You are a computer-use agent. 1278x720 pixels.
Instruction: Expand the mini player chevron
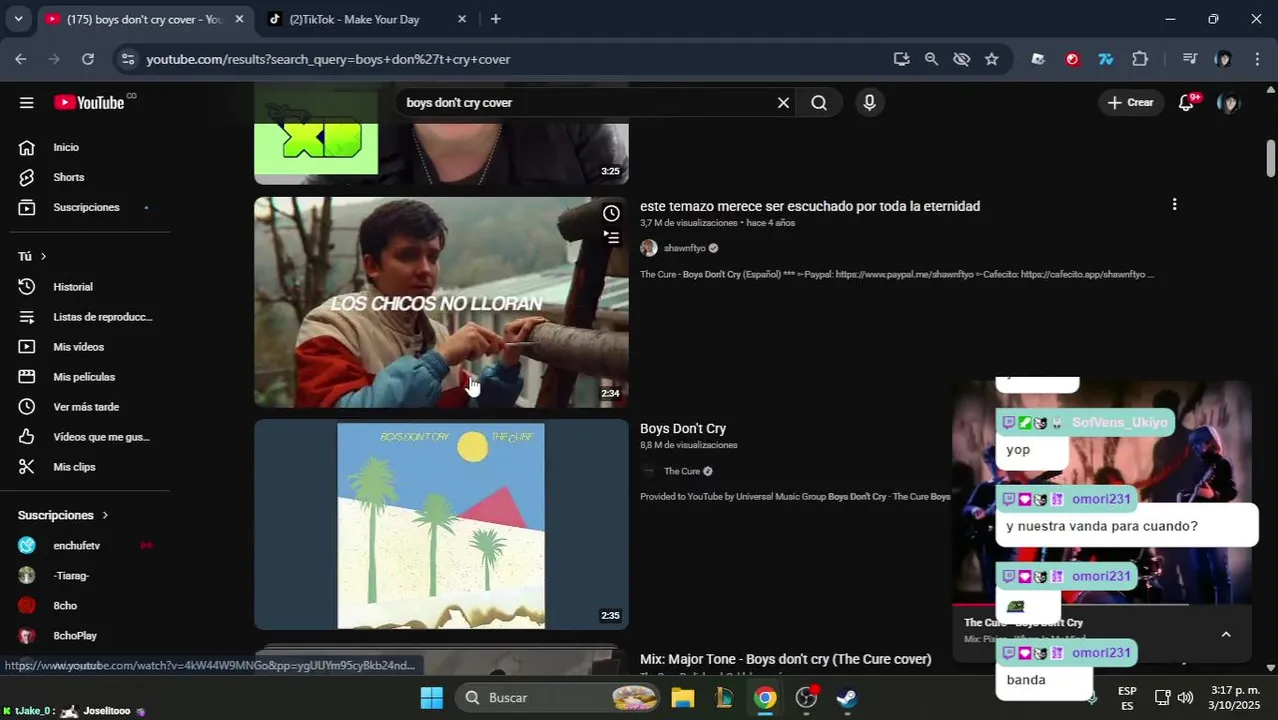point(1226,634)
